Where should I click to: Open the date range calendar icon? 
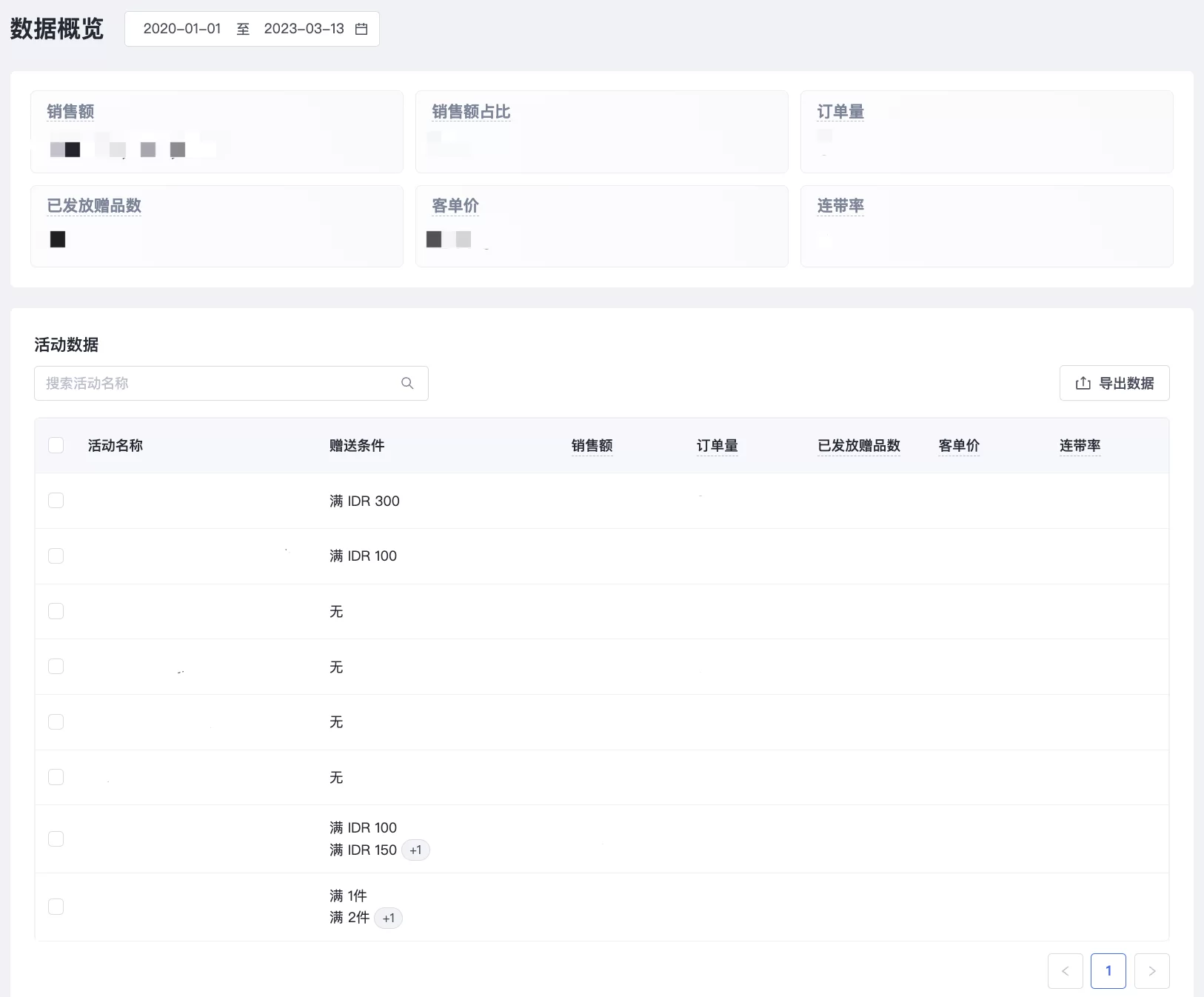[361, 29]
